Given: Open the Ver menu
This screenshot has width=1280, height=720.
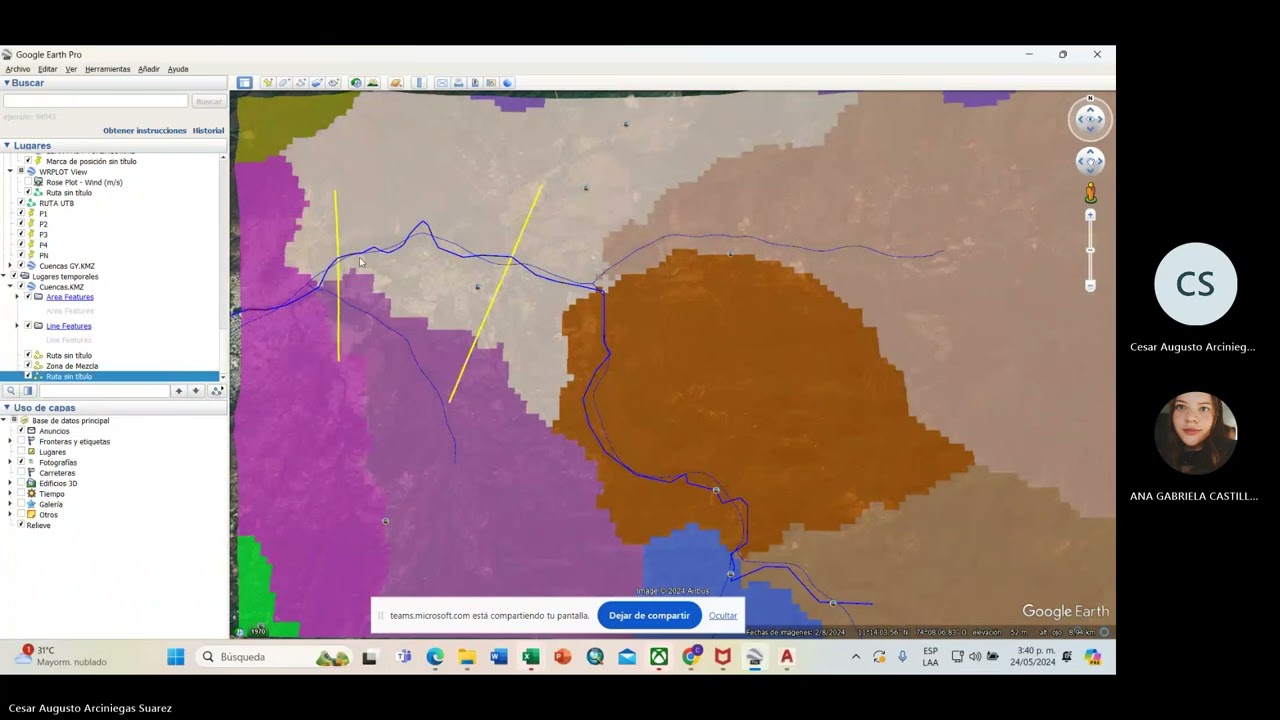Looking at the screenshot, I should [x=71, y=69].
